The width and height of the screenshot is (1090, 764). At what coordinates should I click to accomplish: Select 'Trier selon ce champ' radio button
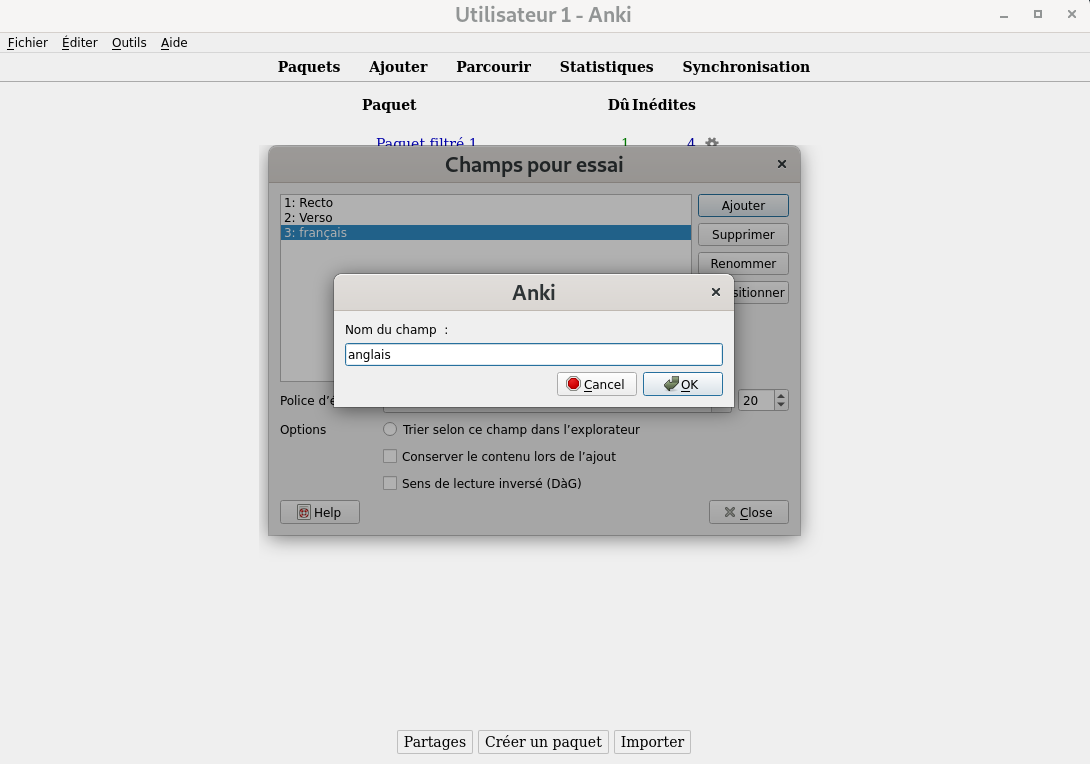coord(390,429)
